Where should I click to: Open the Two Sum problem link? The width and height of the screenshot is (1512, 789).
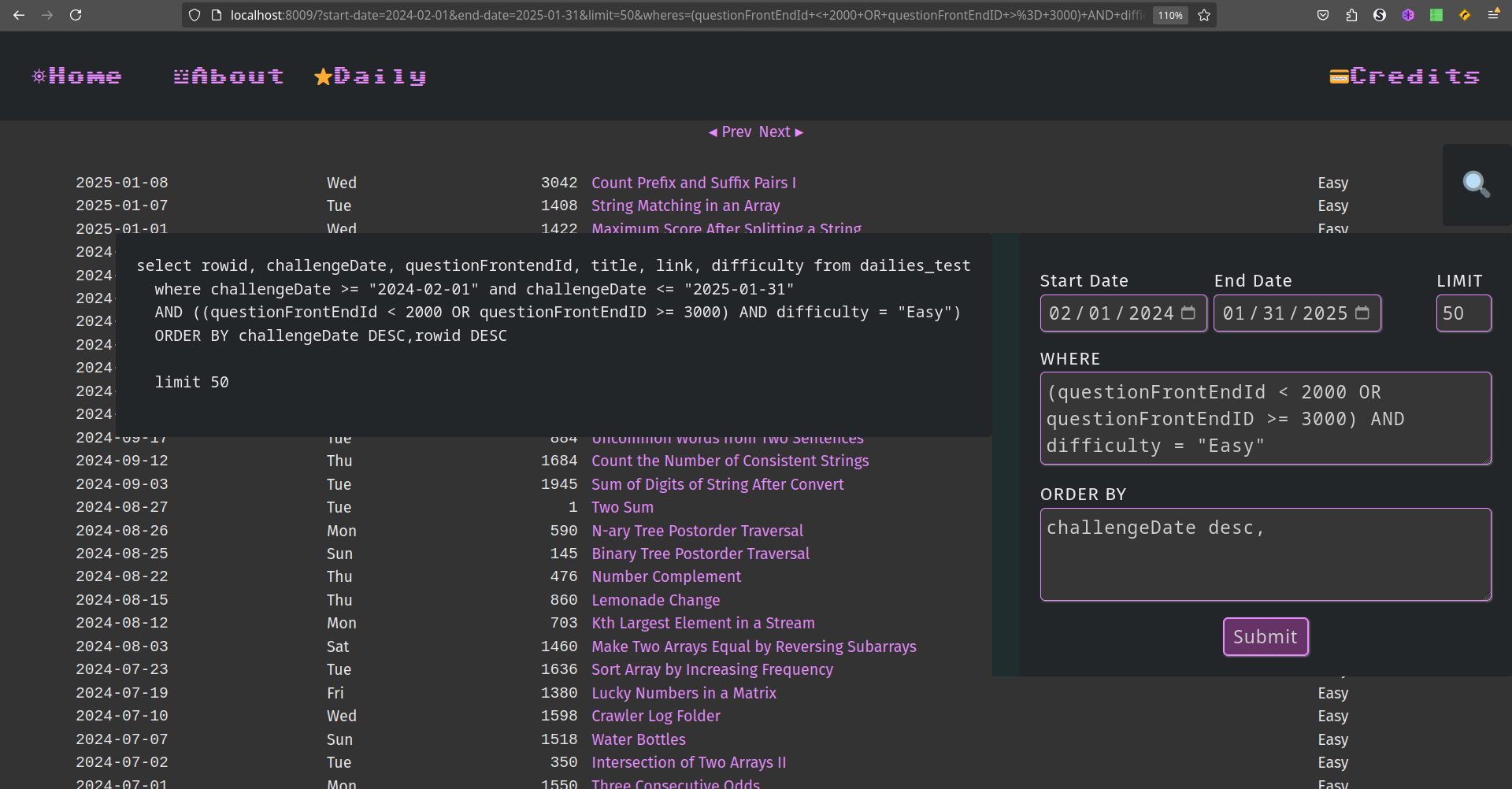click(x=622, y=508)
